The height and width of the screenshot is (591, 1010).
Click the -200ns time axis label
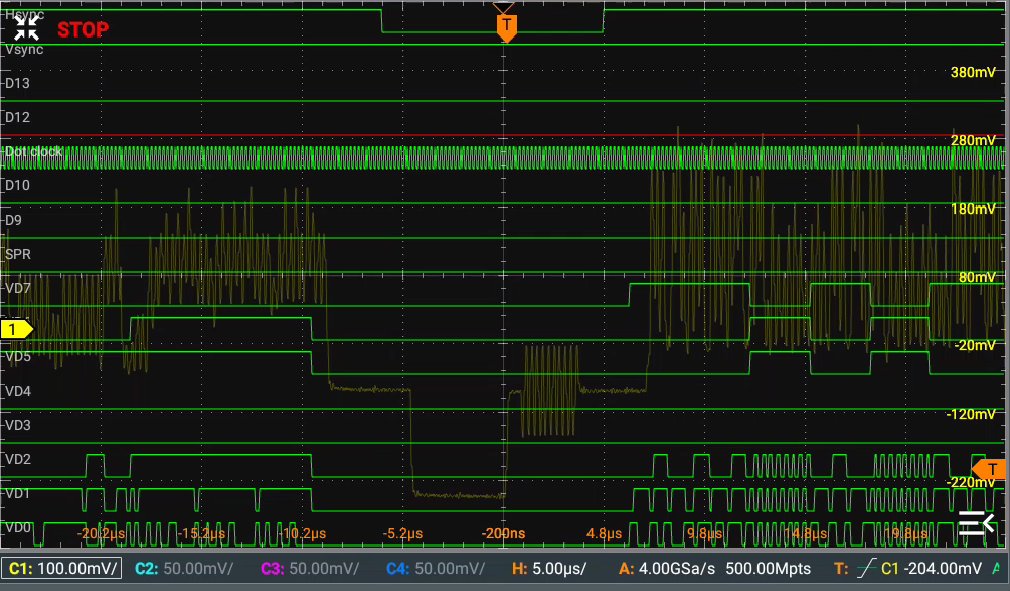point(503,534)
